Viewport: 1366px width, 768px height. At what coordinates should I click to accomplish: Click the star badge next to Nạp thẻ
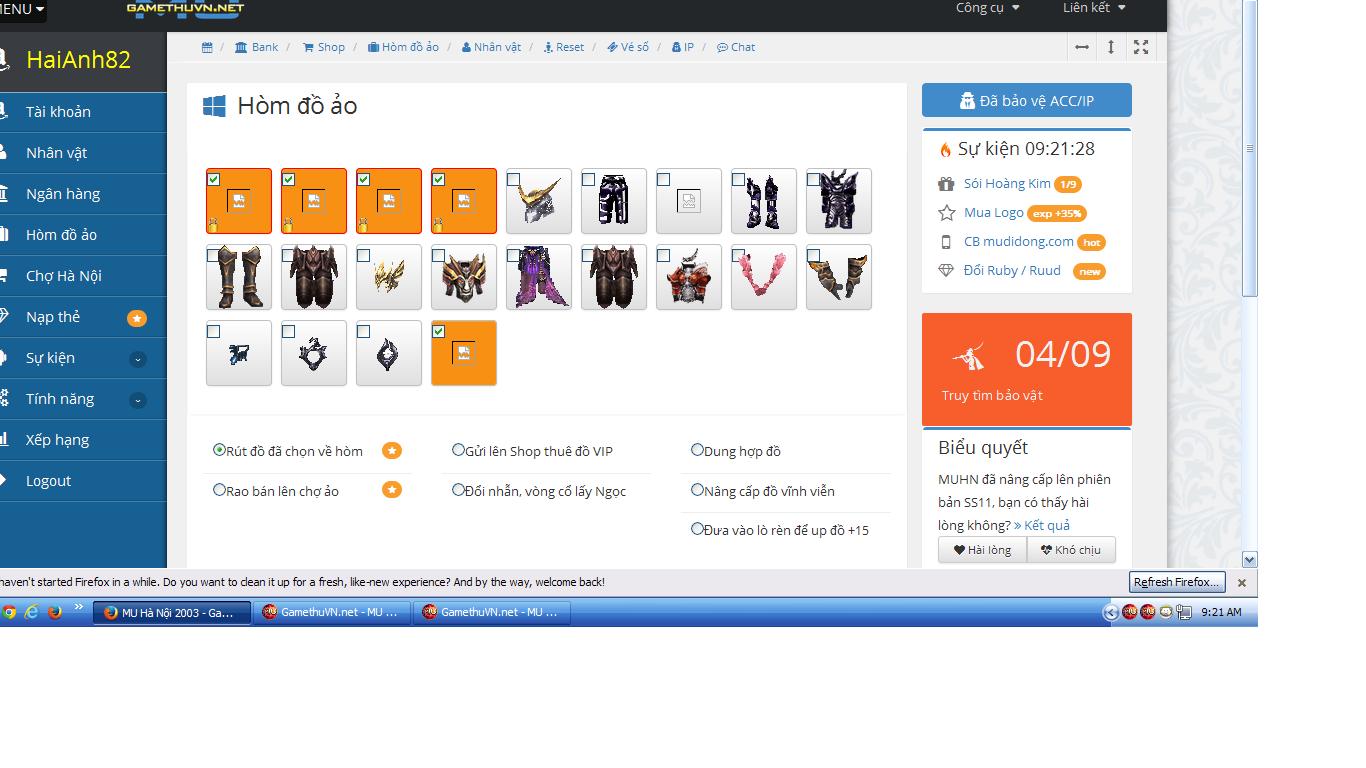pyautogui.click(x=137, y=318)
